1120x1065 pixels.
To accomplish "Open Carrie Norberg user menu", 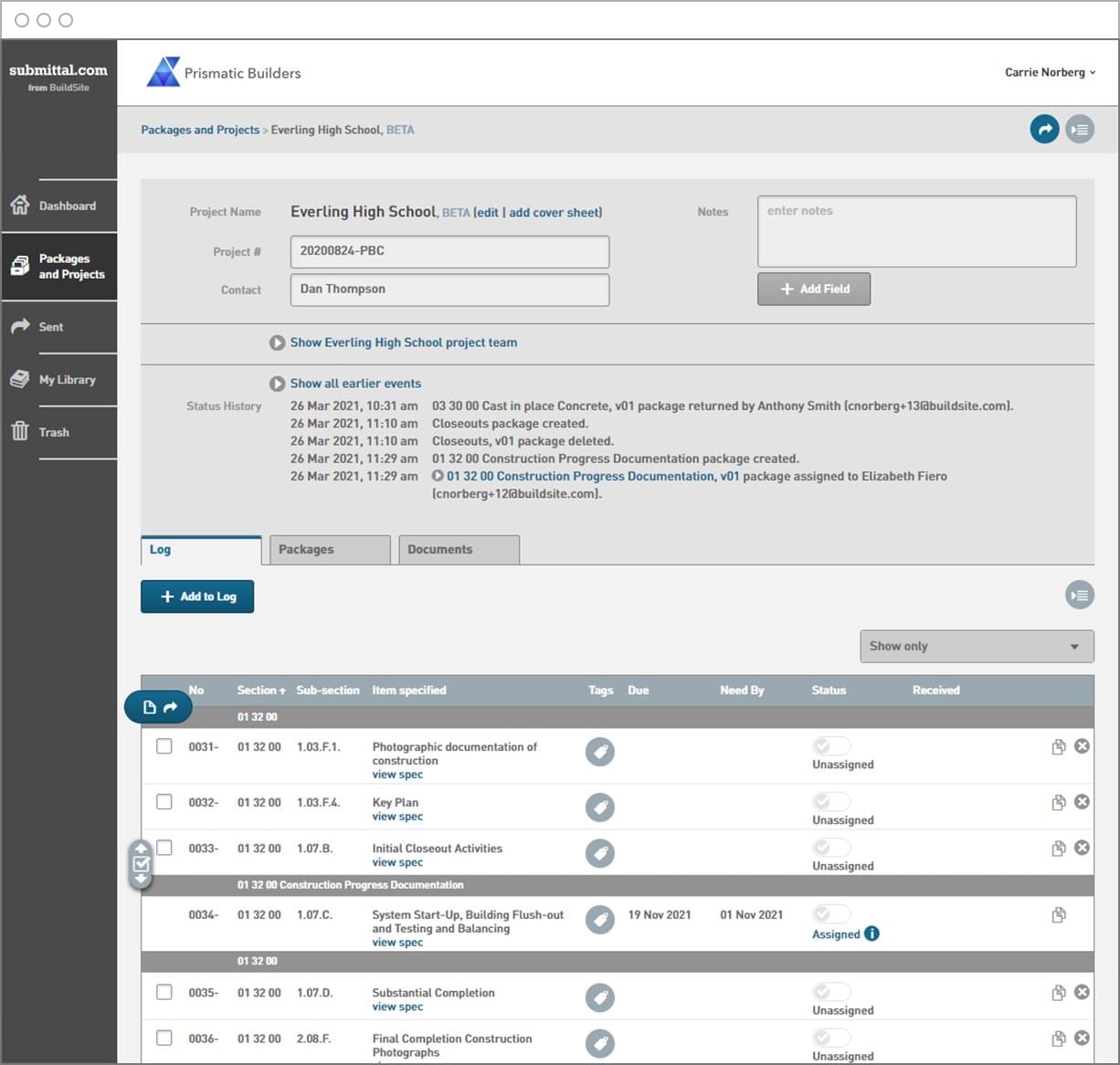I will pyautogui.click(x=1049, y=72).
